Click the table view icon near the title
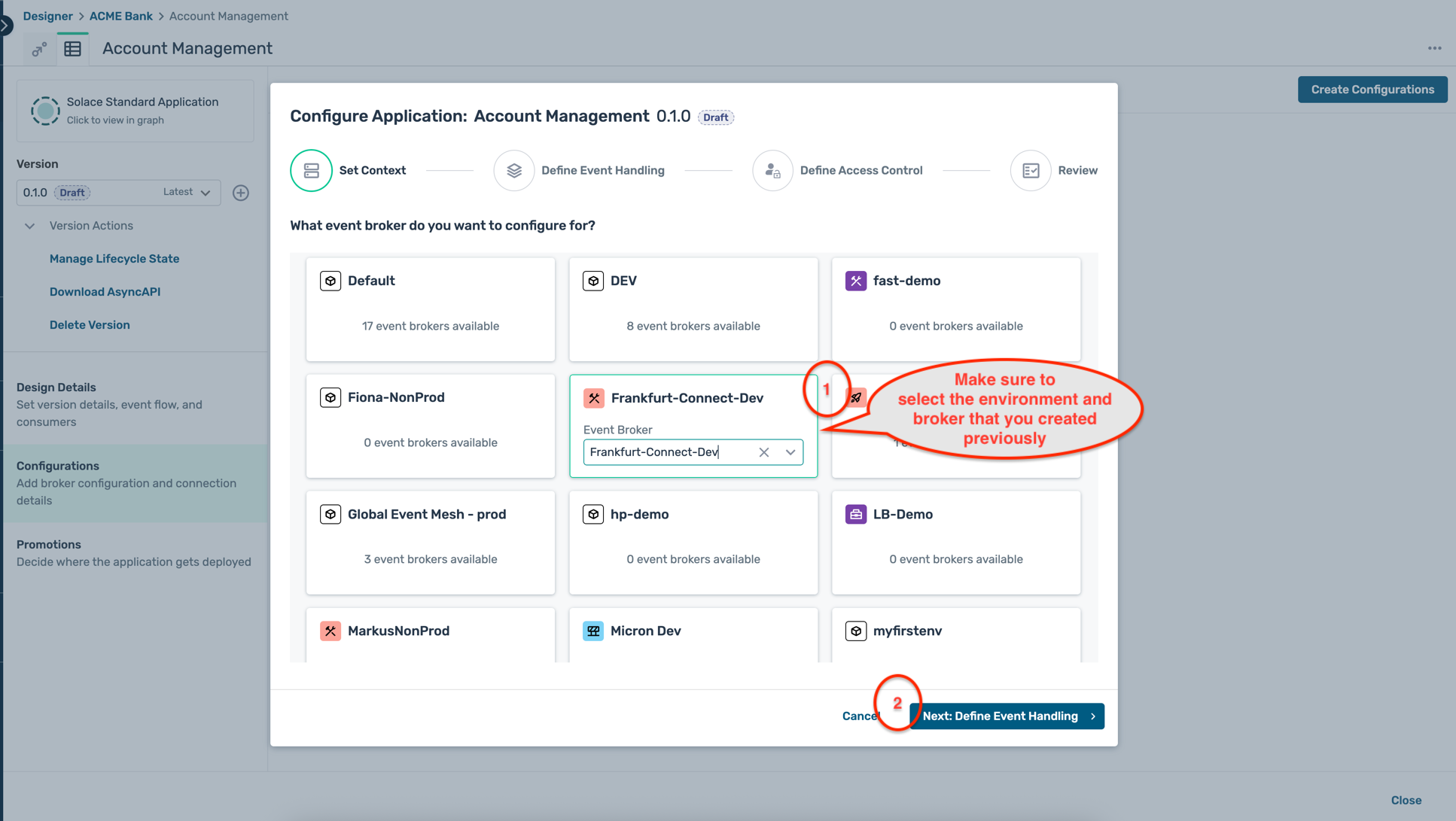The height and width of the screenshot is (821, 1456). tap(73, 49)
